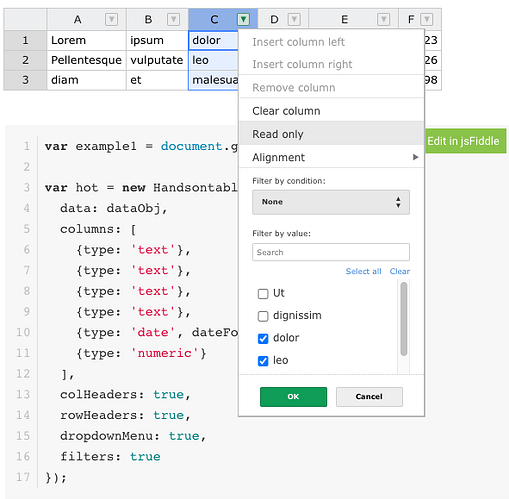Viewport: 509px width, 499px height.
Task: Click 'data: dataObj' code line
Action: click(114, 209)
